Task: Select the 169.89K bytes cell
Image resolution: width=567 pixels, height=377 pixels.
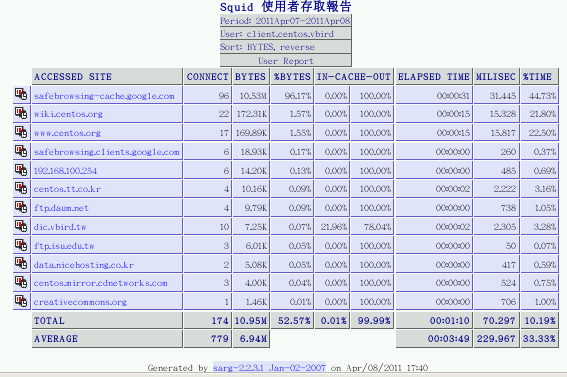Action: pyautogui.click(x=251, y=133)
